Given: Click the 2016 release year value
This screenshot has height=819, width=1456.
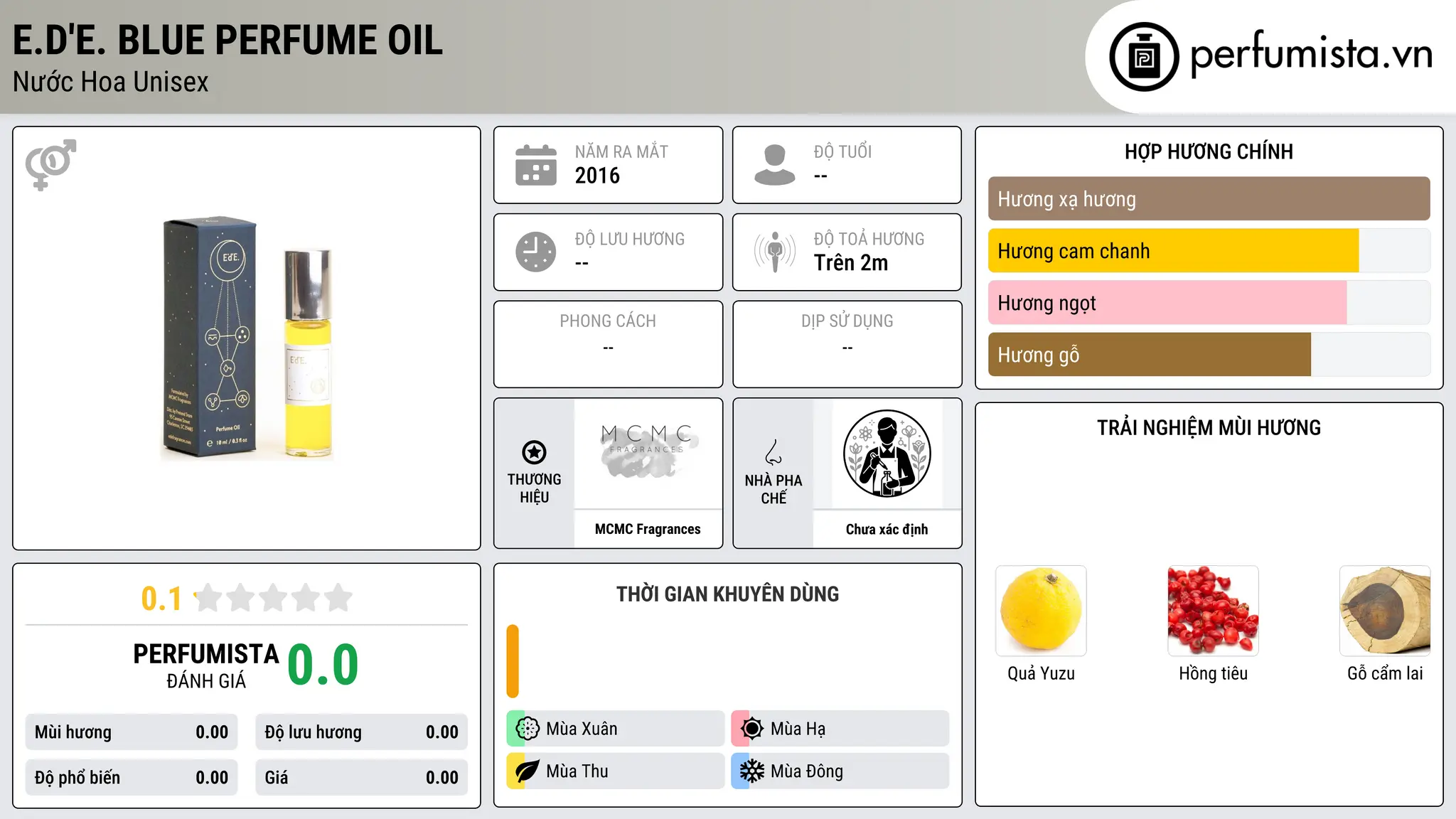Looking at the screenshot, I should [597, 176].
